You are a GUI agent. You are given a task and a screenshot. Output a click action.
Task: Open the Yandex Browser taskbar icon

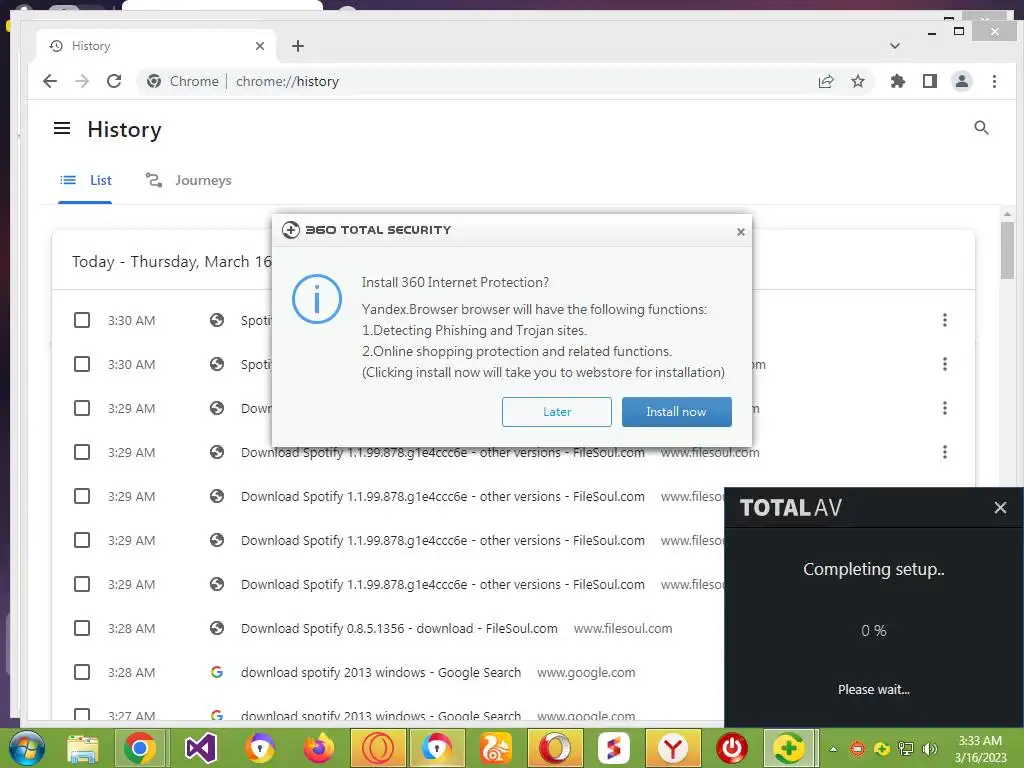coord(673,748)
